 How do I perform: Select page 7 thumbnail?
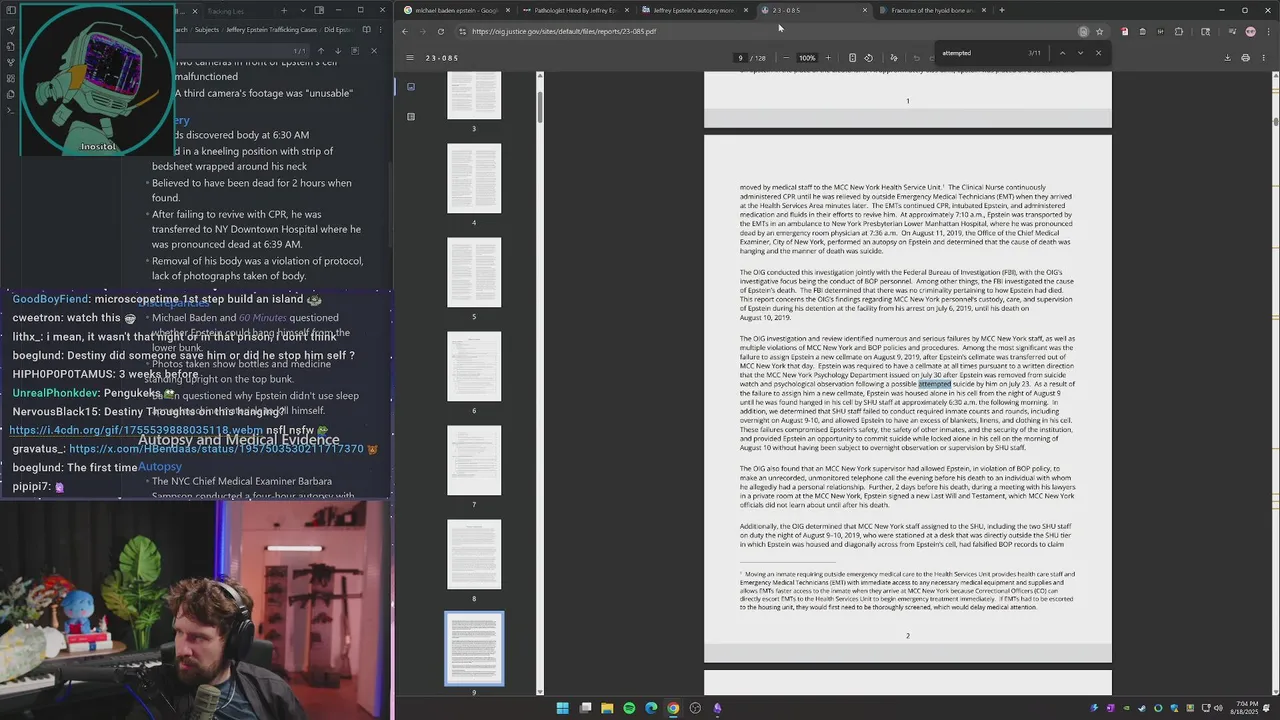click(x=474, y=461)
